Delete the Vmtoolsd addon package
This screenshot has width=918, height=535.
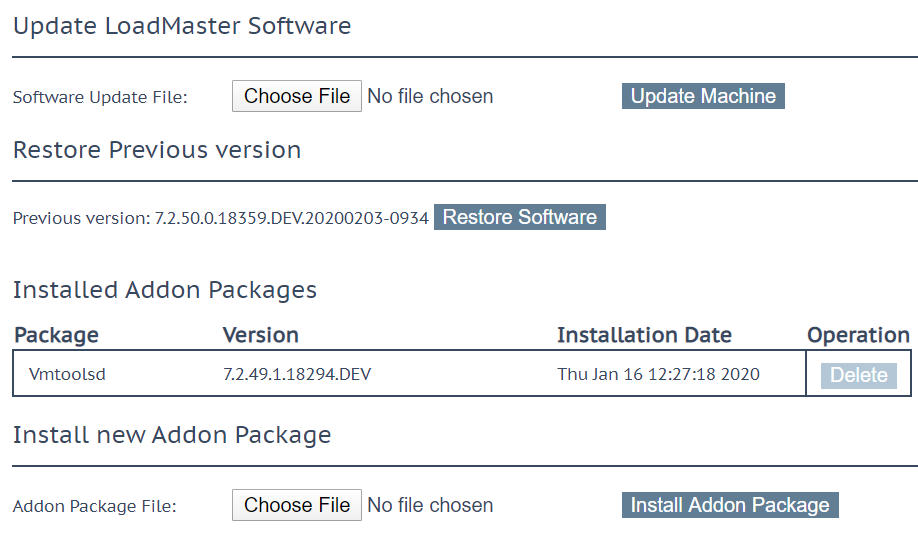(859, 375)
